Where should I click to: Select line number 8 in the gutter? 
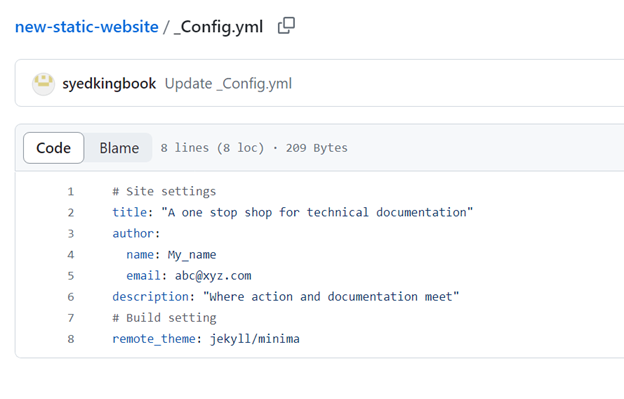pyautogui.click(x=71, y=339)
